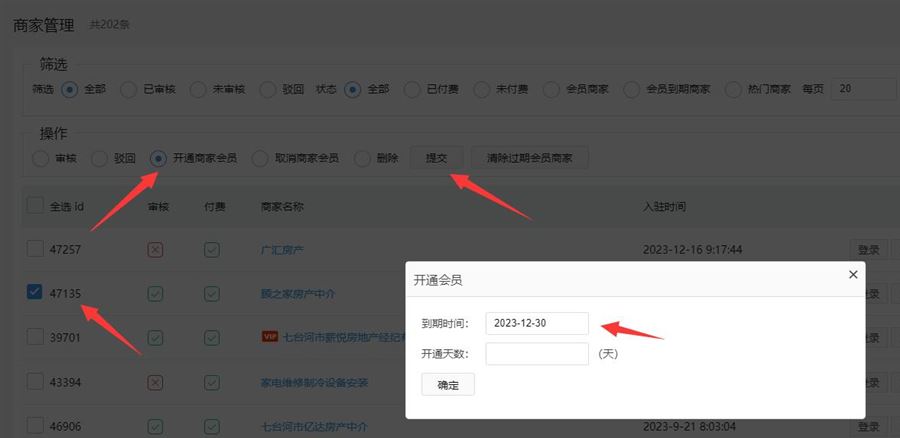This screenshot has height=438, width=900.
Task: Click red X audit icon for 47257
Action: click(155, 249)
